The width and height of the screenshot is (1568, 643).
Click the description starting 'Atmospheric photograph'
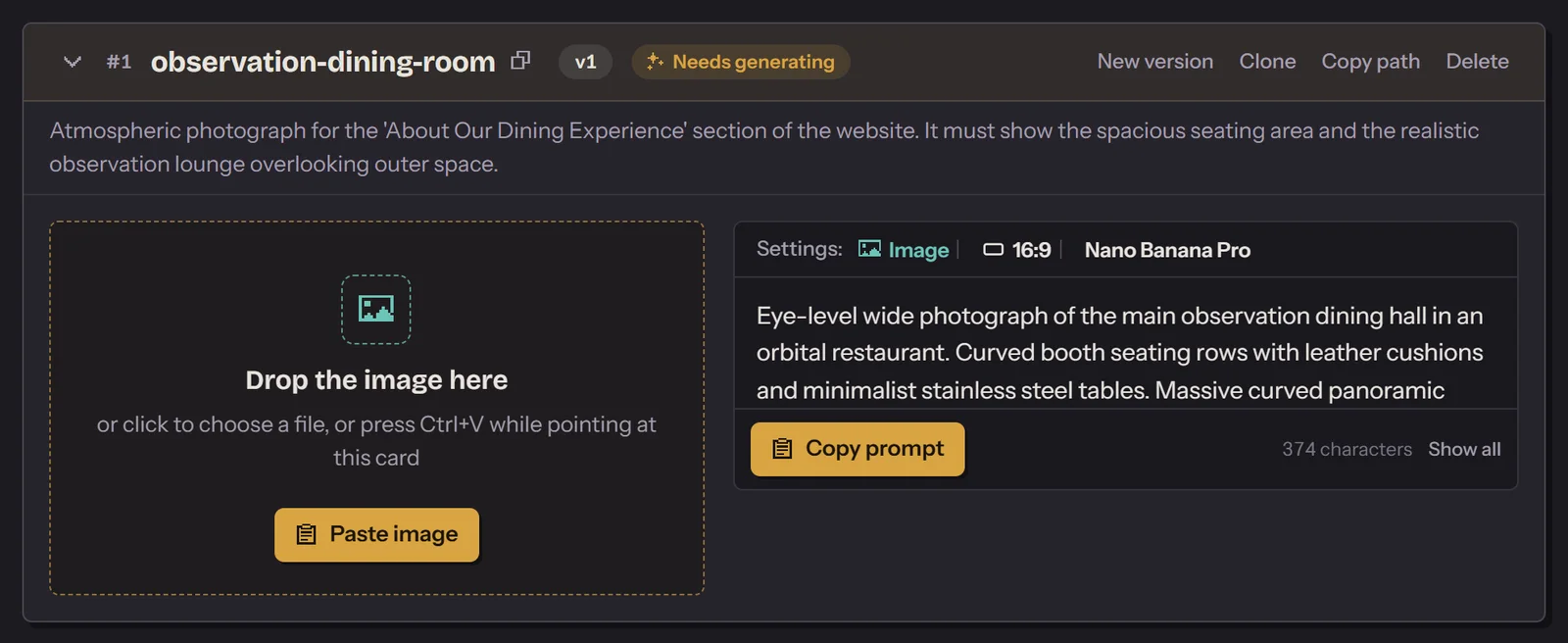pyautogui.click(x=764, y=147)
